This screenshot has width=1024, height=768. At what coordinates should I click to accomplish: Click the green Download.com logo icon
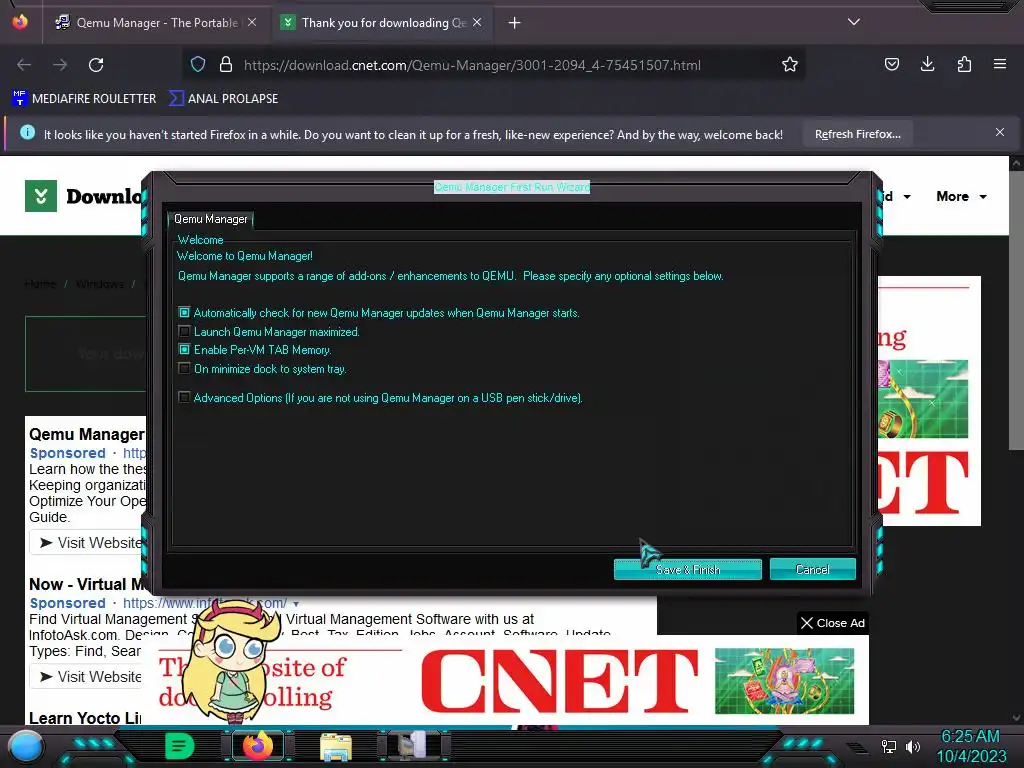41,196
